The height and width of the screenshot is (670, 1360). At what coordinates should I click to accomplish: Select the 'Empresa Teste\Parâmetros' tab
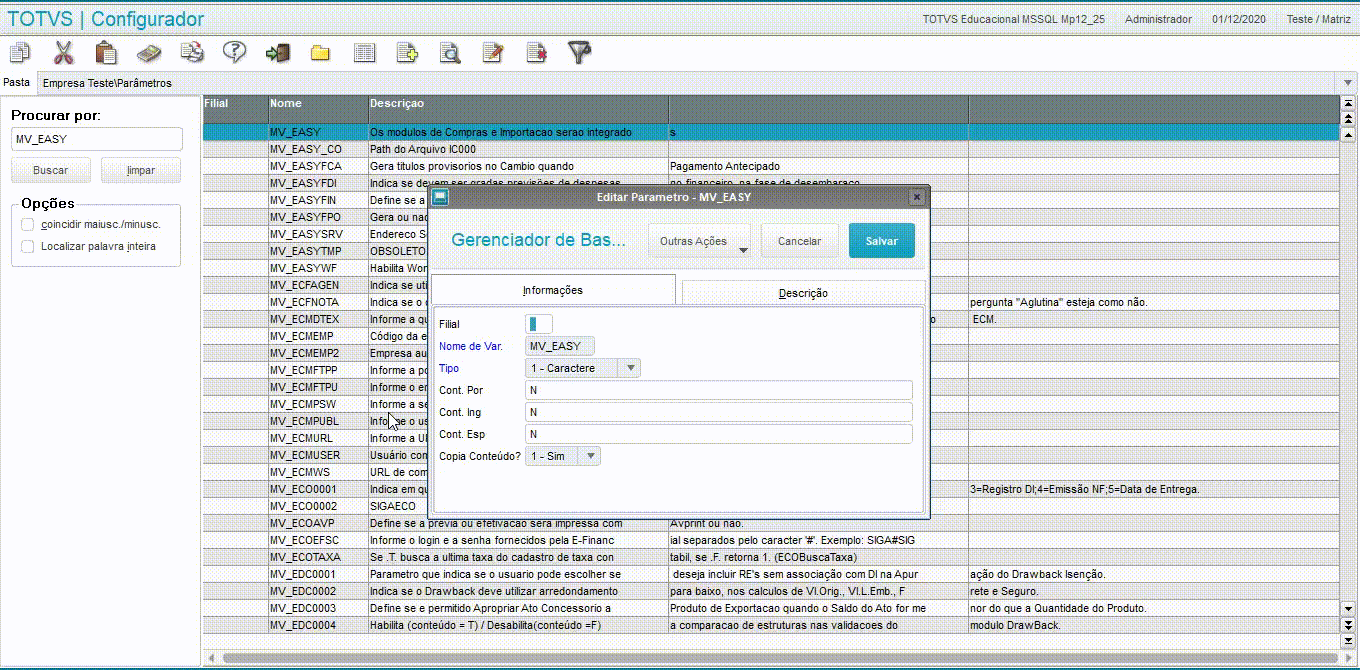point(107,83)
